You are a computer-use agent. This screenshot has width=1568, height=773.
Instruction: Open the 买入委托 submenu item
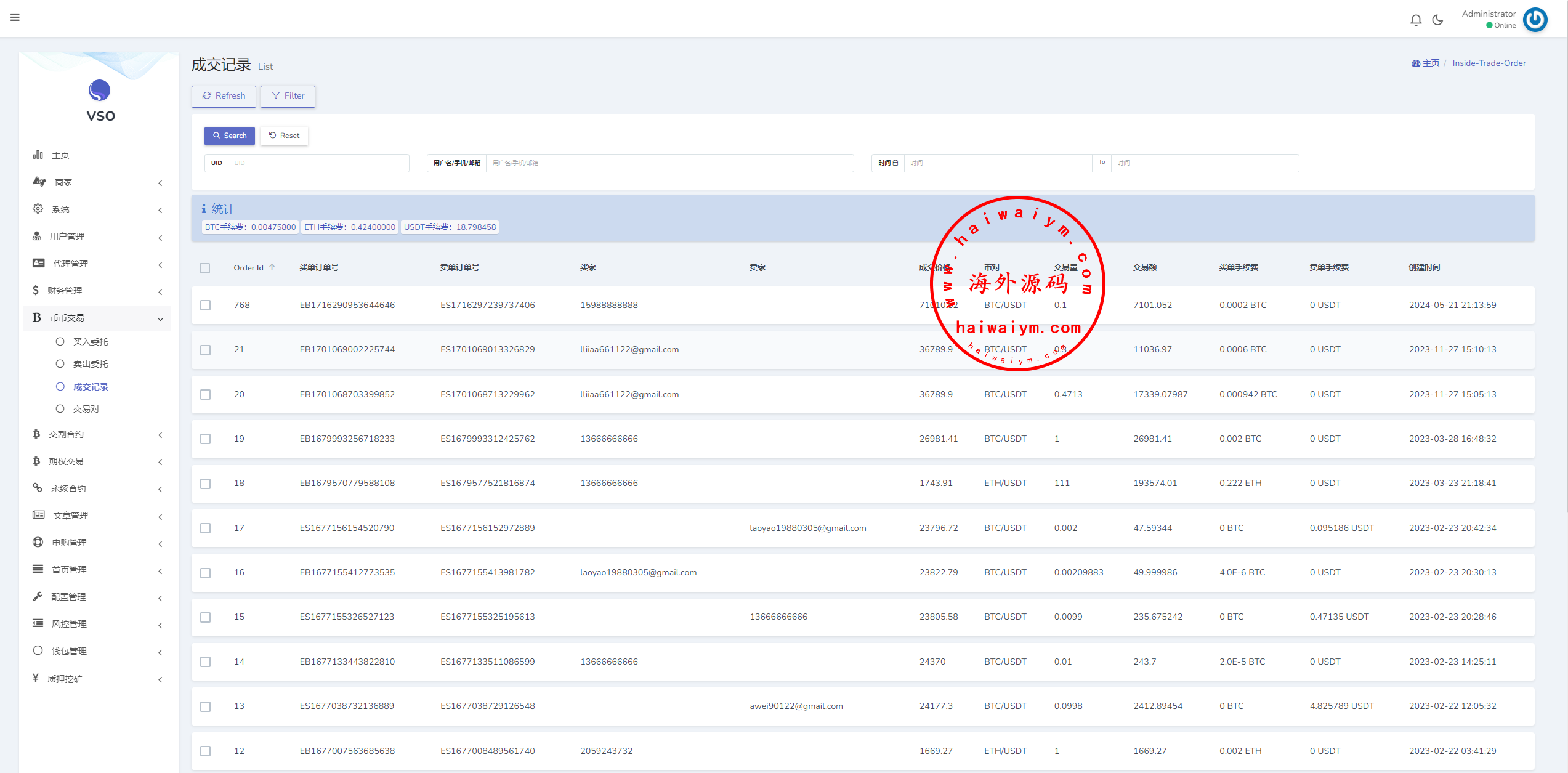coord(91,342)
